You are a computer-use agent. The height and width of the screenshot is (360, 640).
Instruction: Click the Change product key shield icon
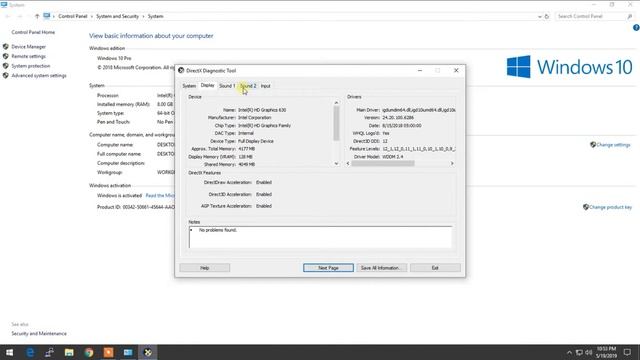point(586,207)
